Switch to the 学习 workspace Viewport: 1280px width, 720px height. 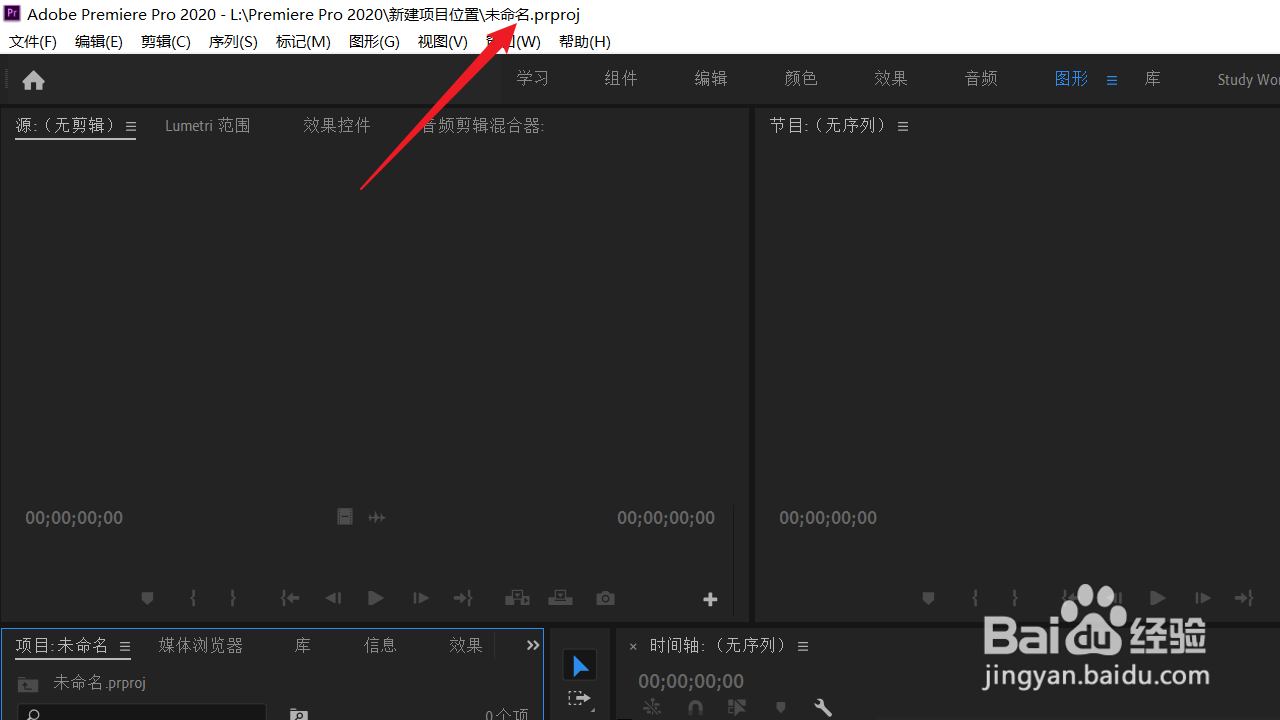click(x=533, y=79)
